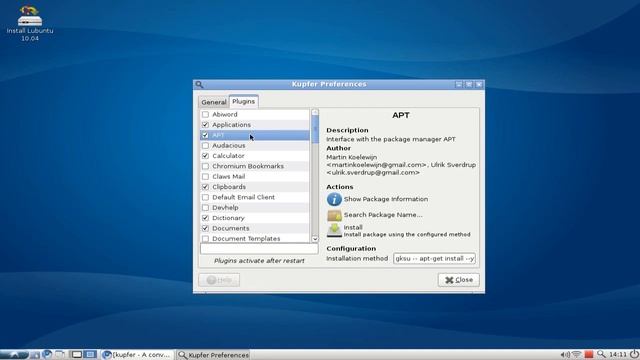
Task: Click the Show Package Information action text
Action: 386,199
